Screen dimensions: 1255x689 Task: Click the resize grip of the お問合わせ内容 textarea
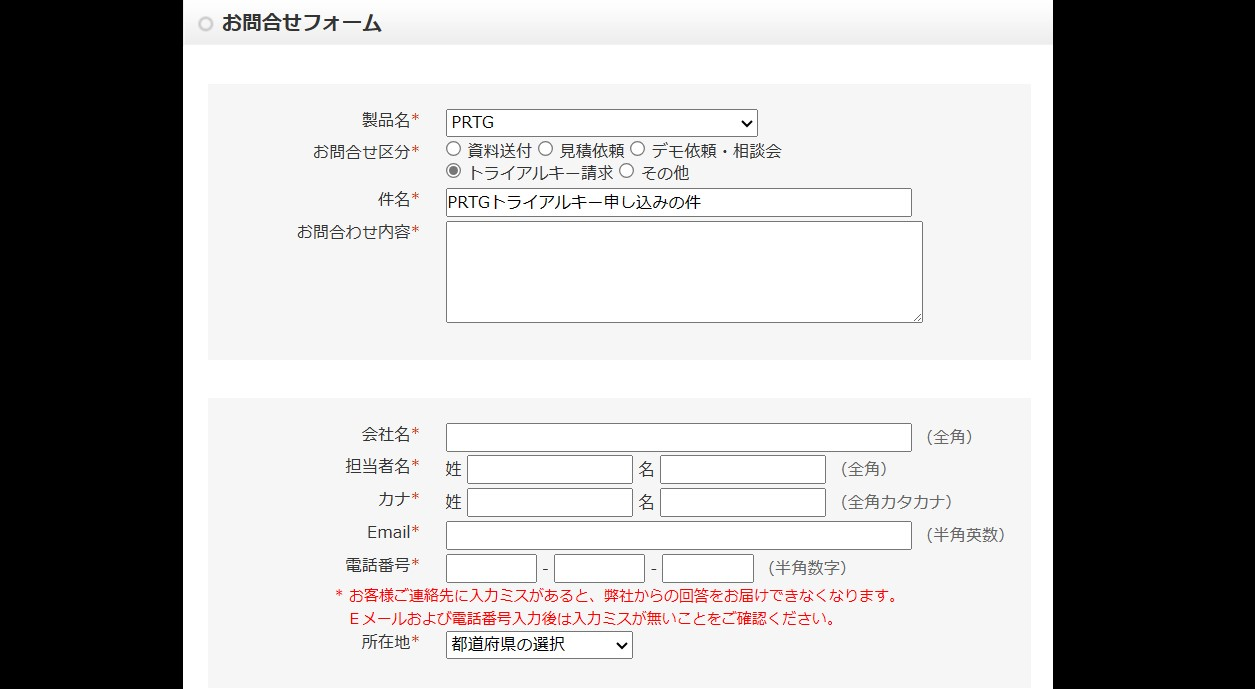pos(917,317)
